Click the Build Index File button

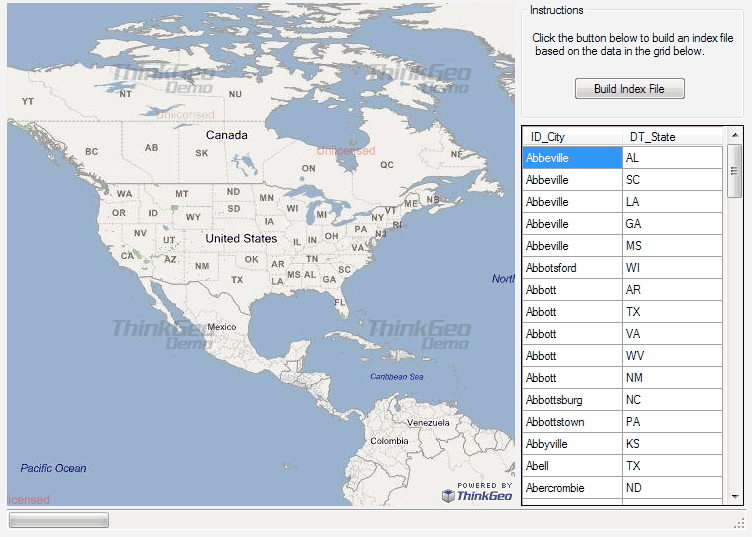coord(629,89)
